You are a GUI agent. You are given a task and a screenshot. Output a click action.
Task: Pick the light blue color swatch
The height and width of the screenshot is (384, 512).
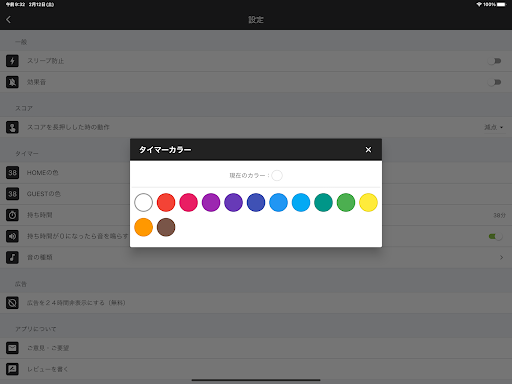(x=301, y=202)
